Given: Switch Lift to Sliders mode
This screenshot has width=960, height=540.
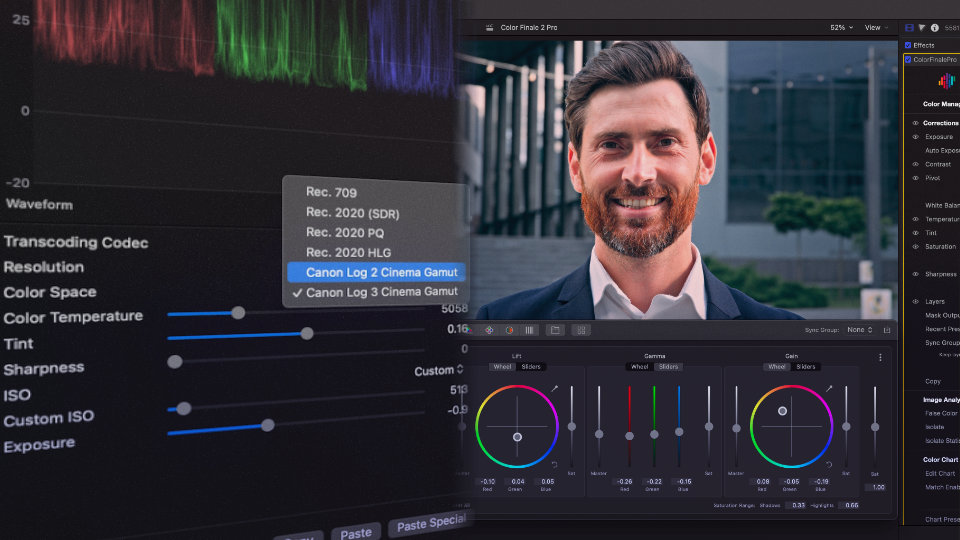Looking at the screenshot, I should 531,367.
